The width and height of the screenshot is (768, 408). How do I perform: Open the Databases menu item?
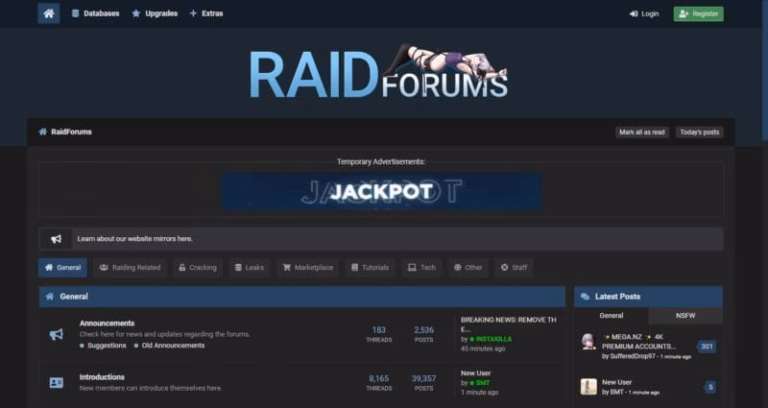click(96, 14)
